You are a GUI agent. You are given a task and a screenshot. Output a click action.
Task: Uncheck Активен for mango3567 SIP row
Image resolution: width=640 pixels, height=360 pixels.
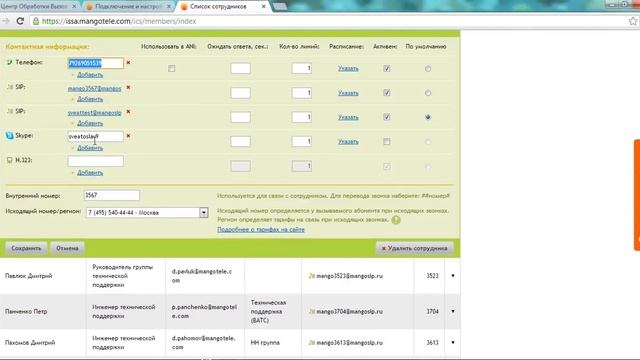[387, 93]
